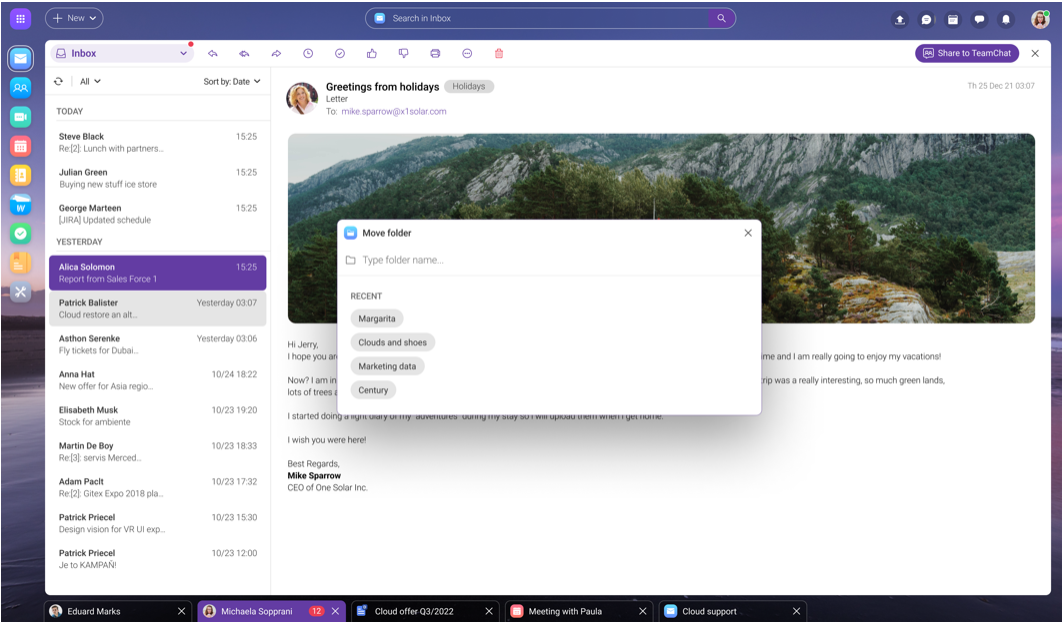Image resolution: width=1062 pixels, height=623 pixels.
Task: Click the search magnifier button
Action: pyautogui.click(x=721, y=18)
